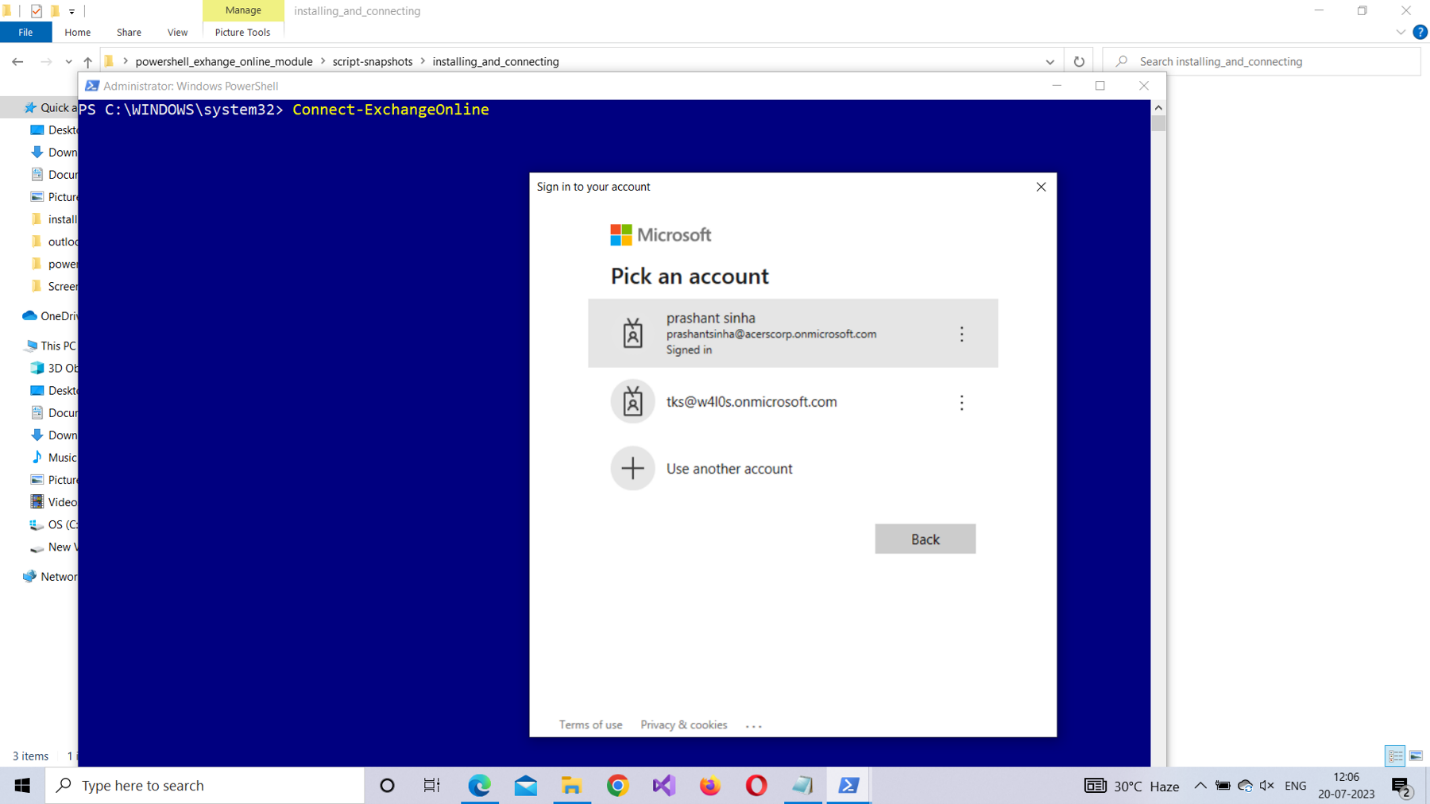Image resolution: width=1430 pixels, height=804 pixels.
Task: Click the muted volume tray icon
Action: tap(1267, 786)
